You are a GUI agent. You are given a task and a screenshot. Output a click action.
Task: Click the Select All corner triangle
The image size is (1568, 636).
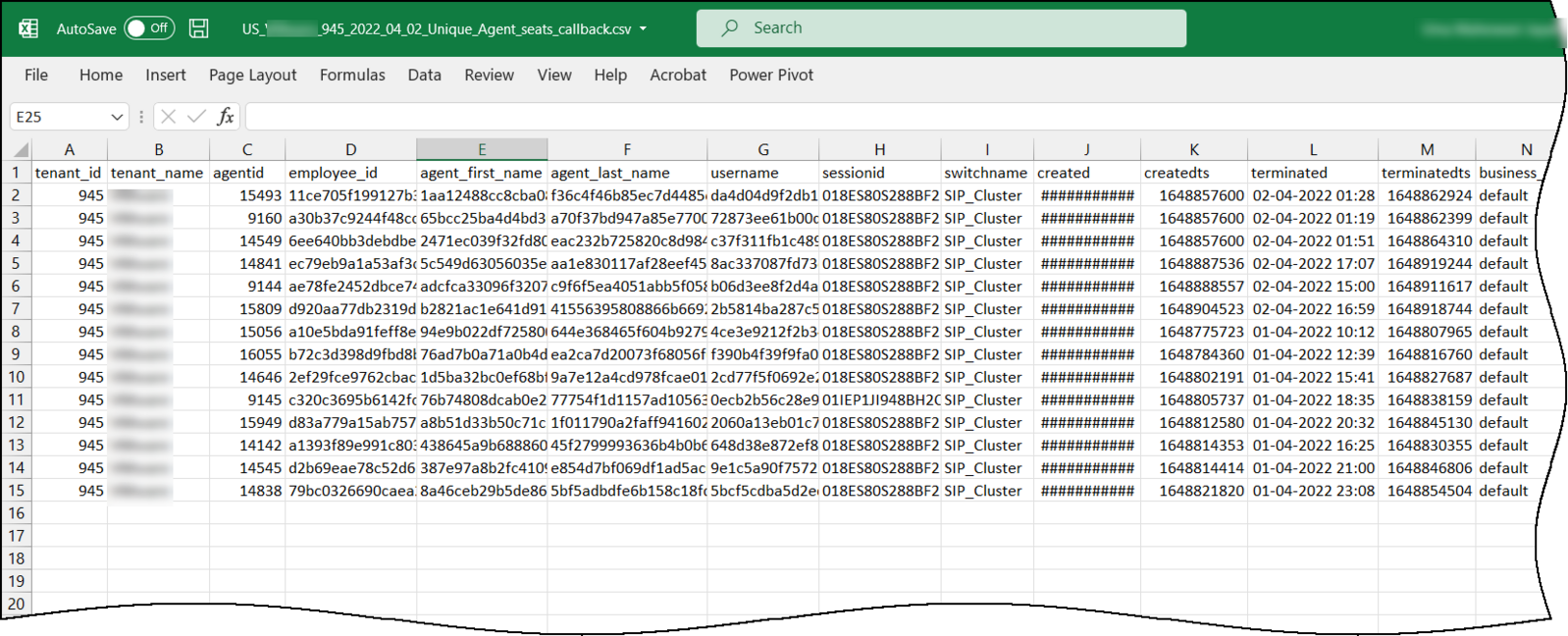21,150
